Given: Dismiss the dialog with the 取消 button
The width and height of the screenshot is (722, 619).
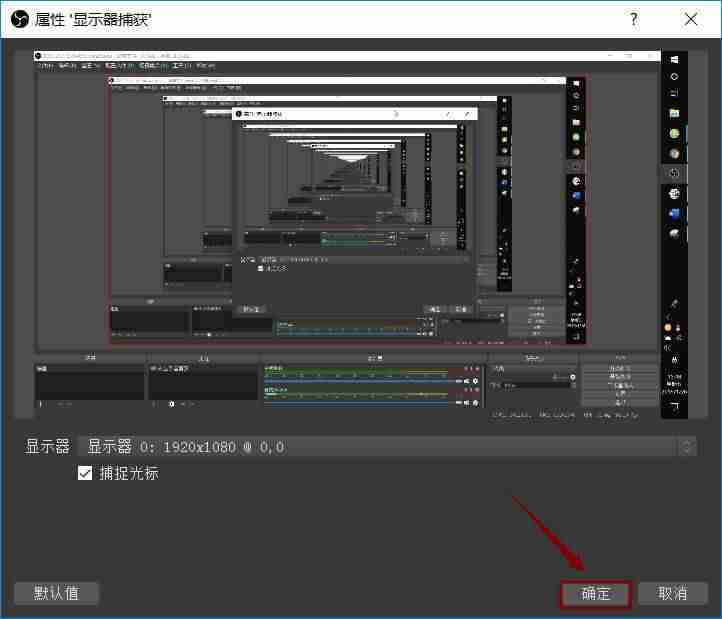Looking at the screenshot, I should 673,593.
